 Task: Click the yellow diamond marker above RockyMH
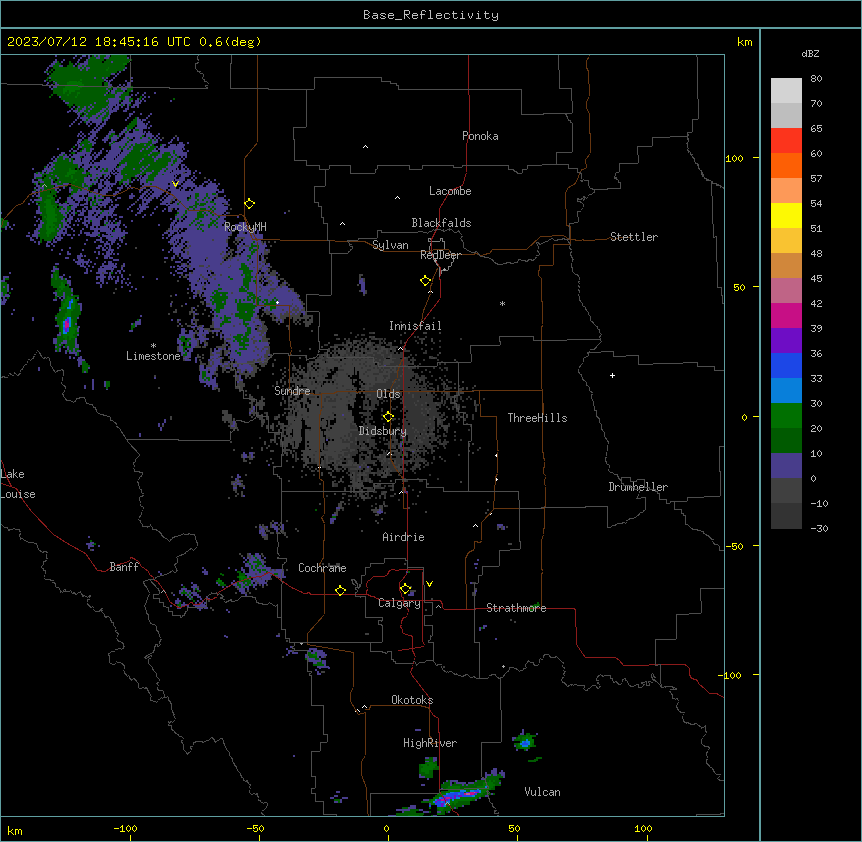(250, 204)
